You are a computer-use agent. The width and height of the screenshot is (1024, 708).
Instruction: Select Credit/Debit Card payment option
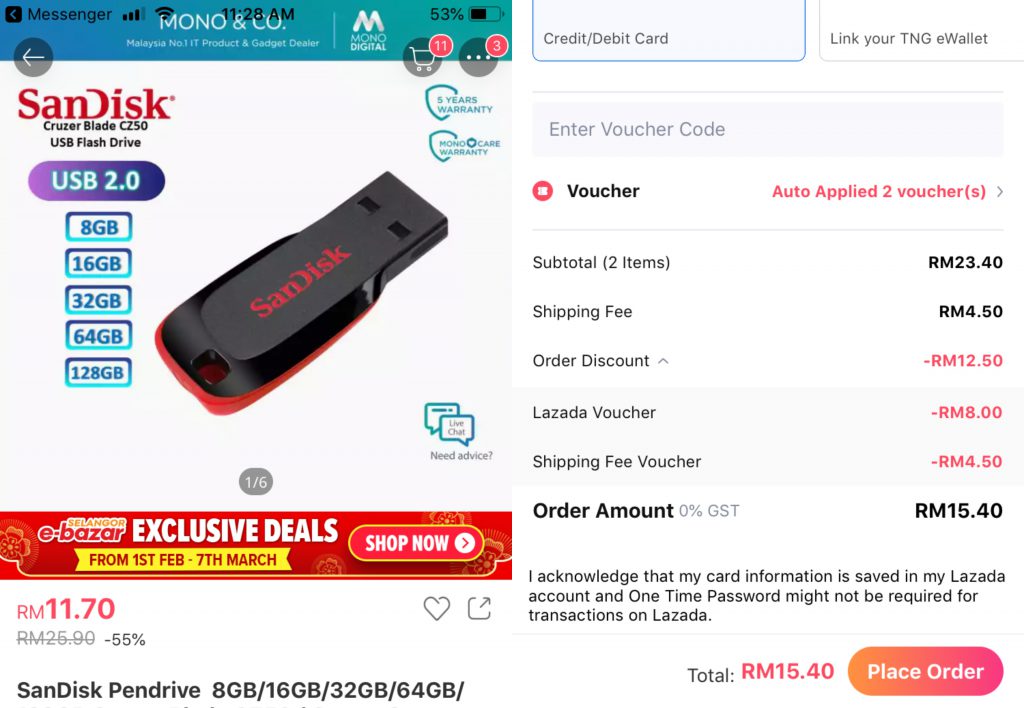tap(669, 31)
